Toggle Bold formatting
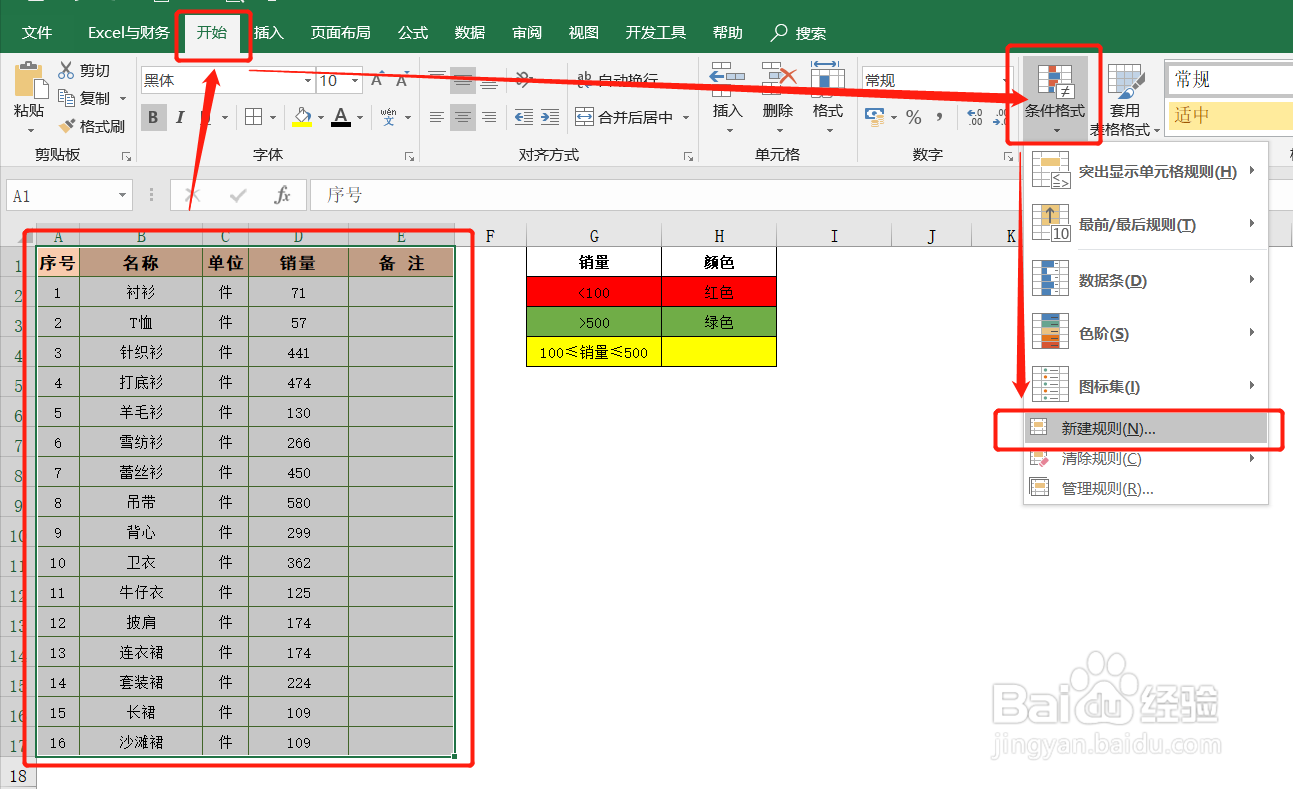Image resolution: width=1293 pixels, height=789 pixels. tap(153, 117)
